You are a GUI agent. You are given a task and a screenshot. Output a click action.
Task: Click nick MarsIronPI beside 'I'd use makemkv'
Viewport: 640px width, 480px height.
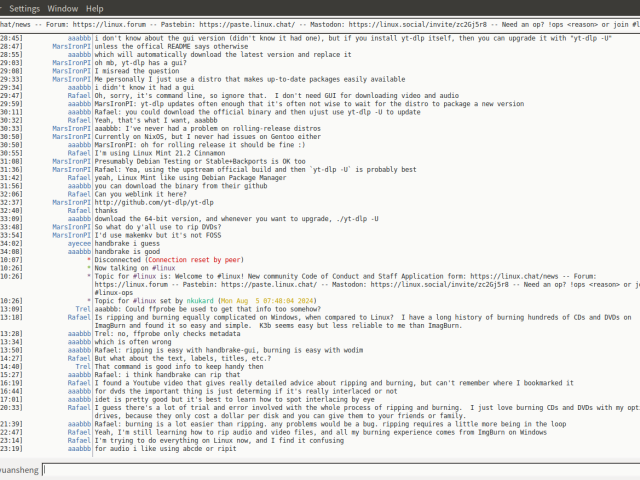[x=71, y=235]
